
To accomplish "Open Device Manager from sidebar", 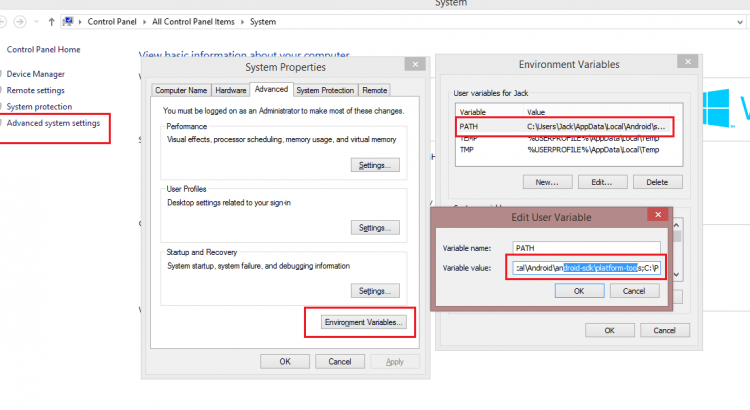I will 36,73.
